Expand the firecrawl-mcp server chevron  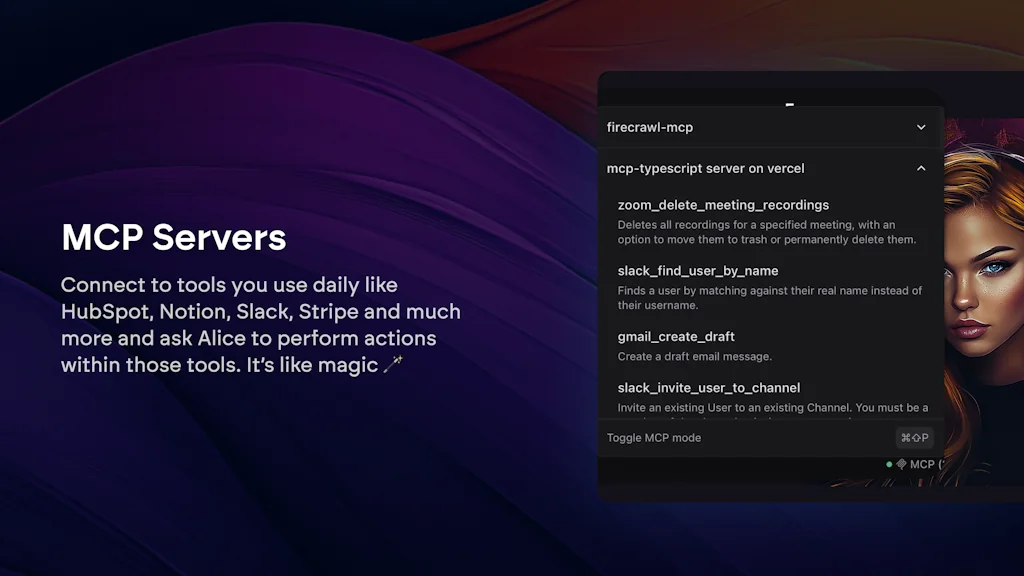tap(921, 127)
